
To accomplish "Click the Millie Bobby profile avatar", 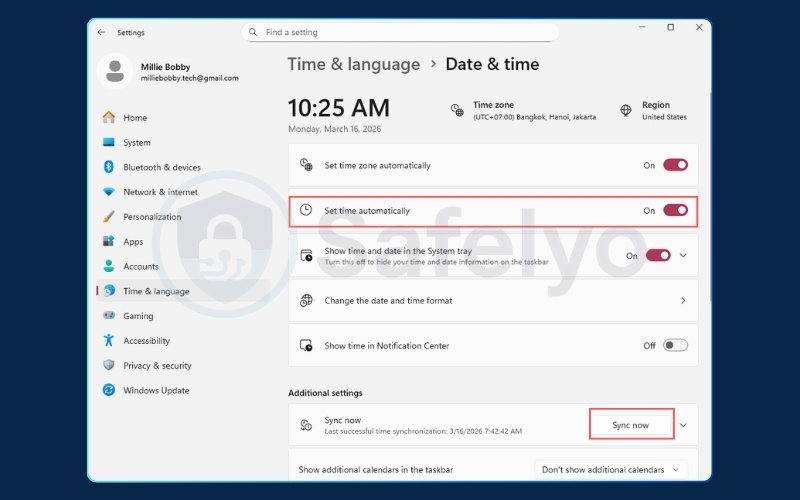I will point(115,71).
